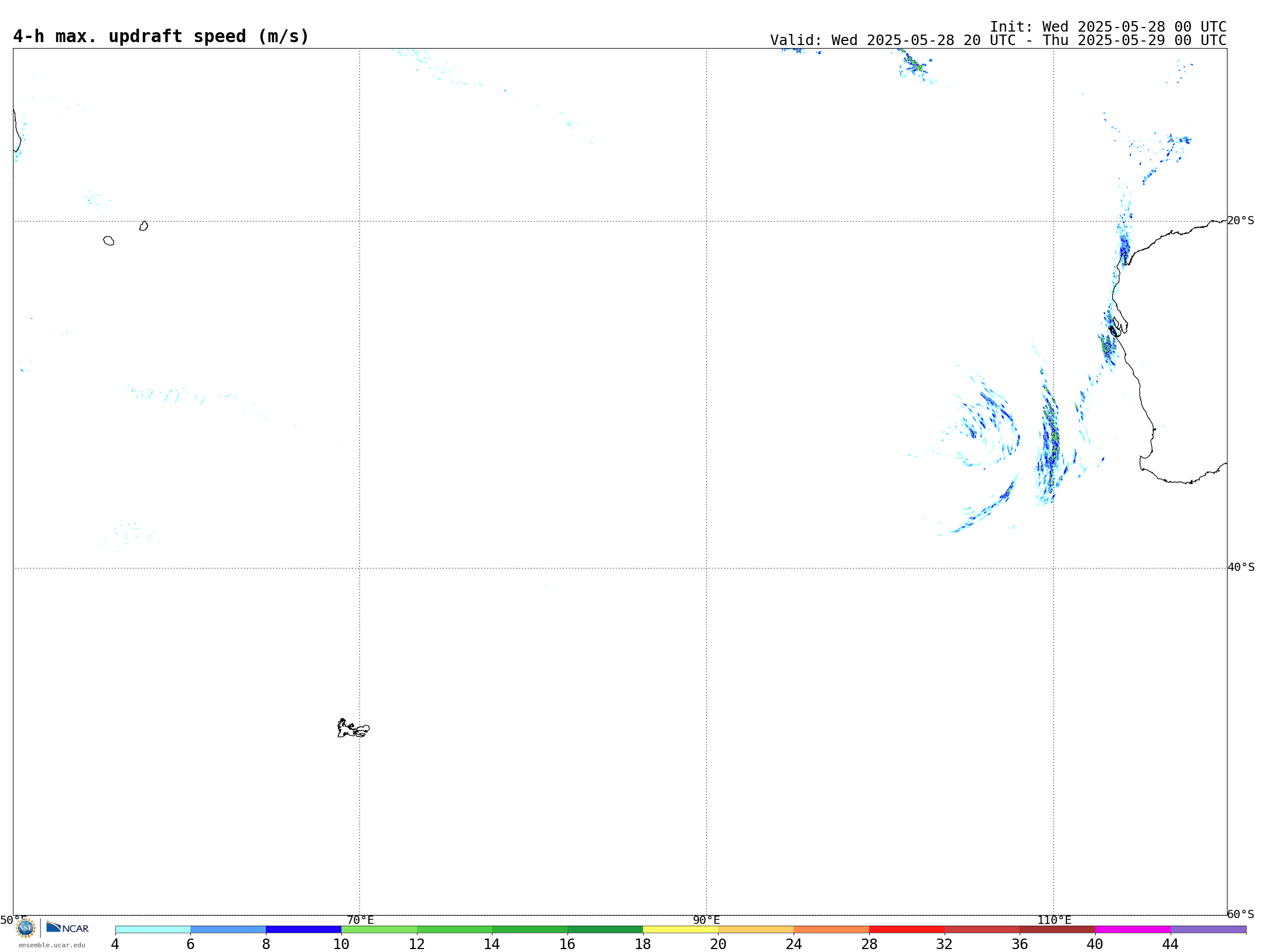
Task: Click the colorbar tick label '20'
Action: click(719, 944)
